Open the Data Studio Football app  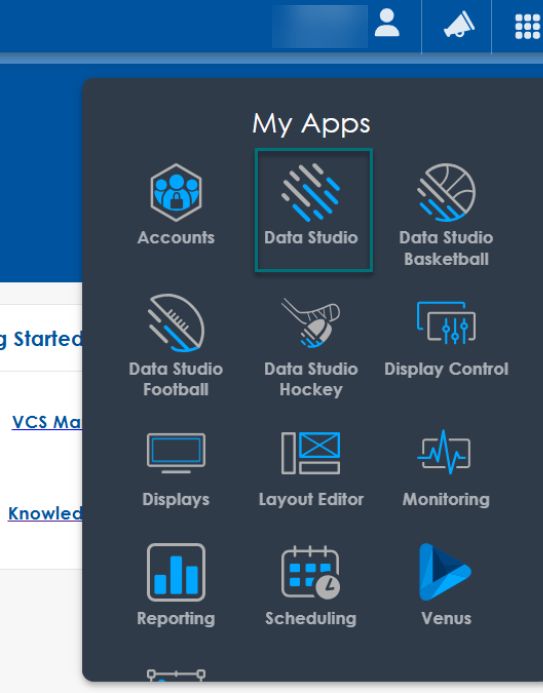click(x=176, y=346)
